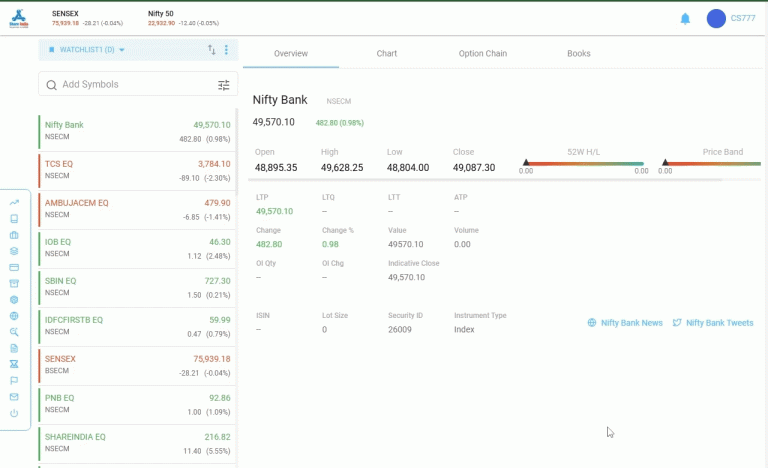Click the Low value 48,804.00
Screen dimensions: 768x468
point(408,168)
